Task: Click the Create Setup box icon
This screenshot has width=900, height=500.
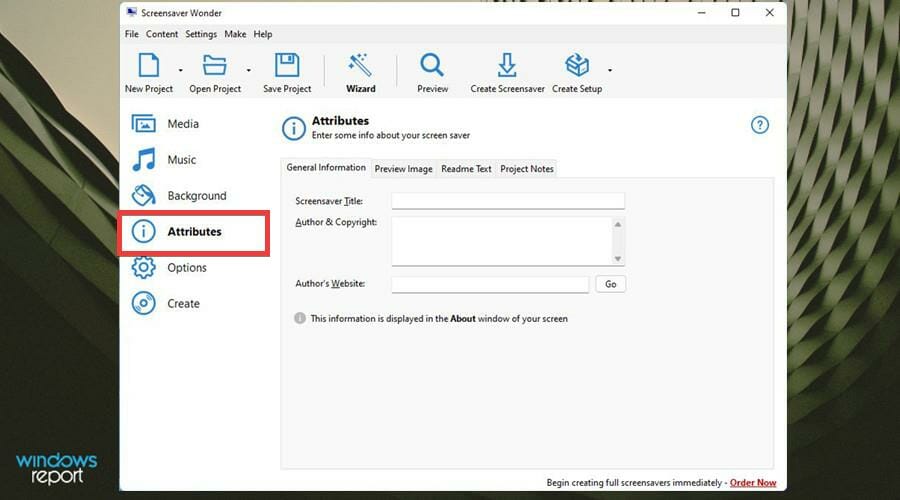Action: [577, 65]
